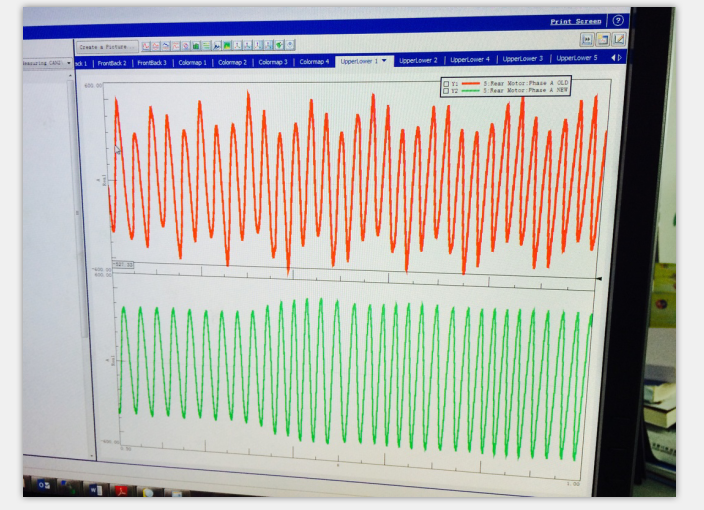Click the fast-forward icon button at top right
Screen dimensions: 704x510
pos(587,40)
